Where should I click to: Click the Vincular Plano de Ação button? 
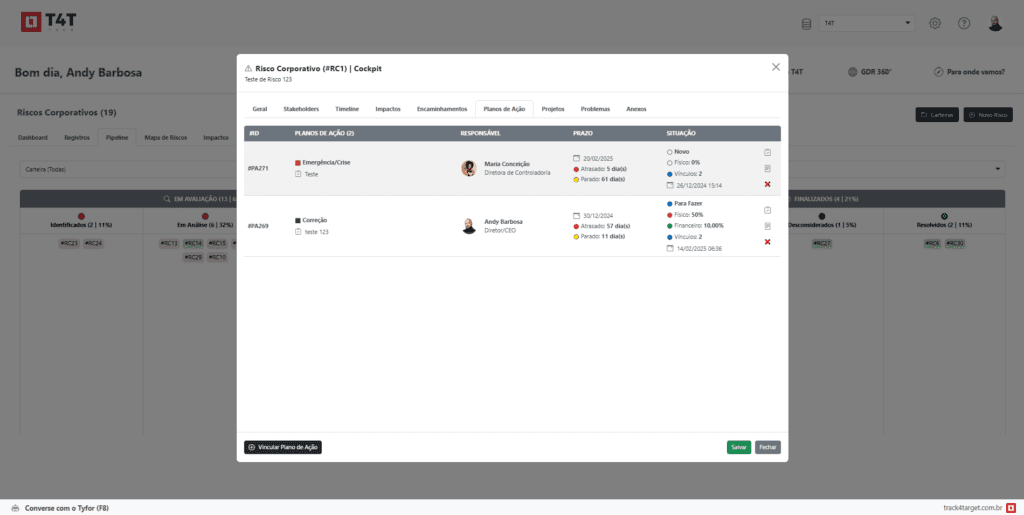pyautogui.click(x=283, y=447)
